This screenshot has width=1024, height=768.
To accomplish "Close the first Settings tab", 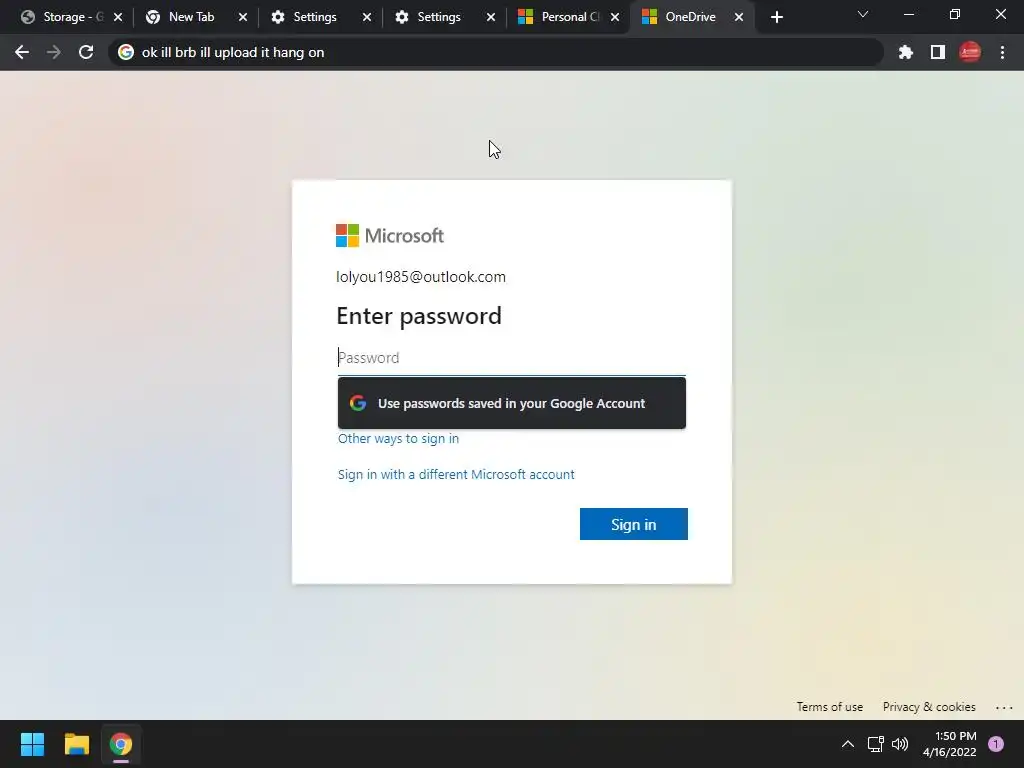I will (367, 17).
